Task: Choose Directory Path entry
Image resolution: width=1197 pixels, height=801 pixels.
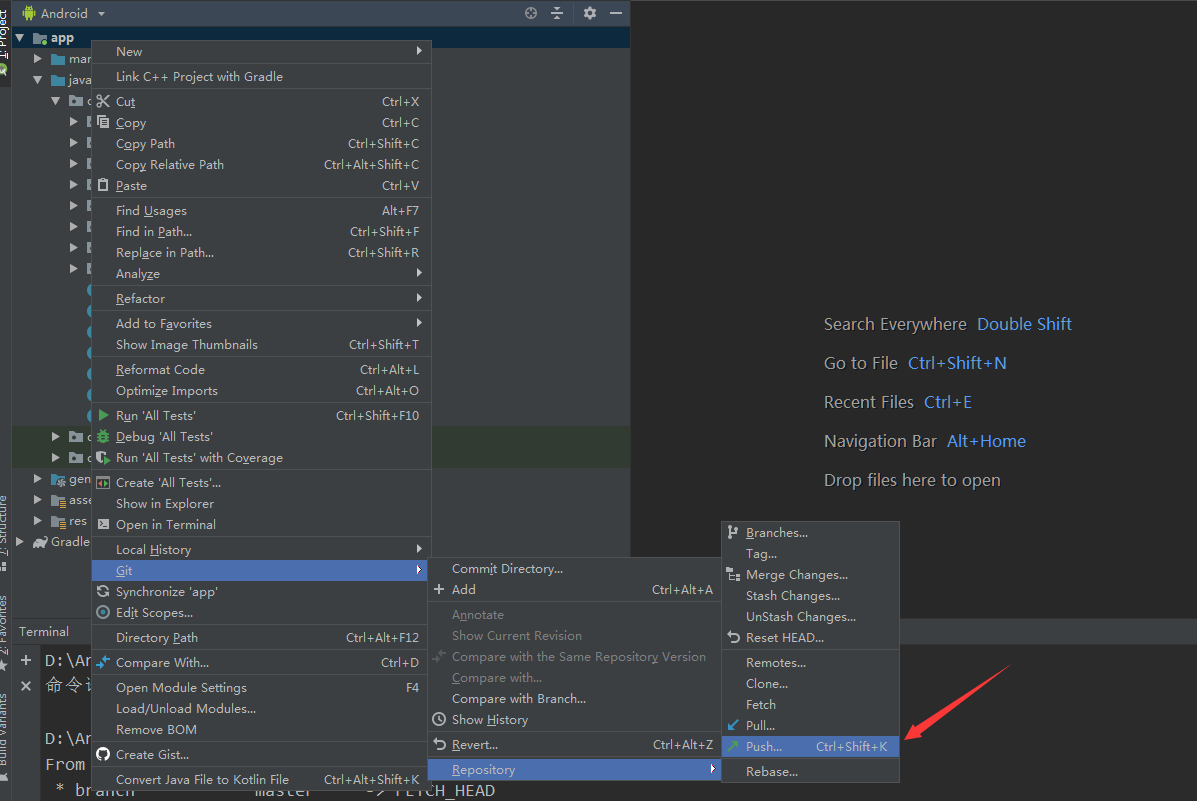Action: (x=261, y=638)
